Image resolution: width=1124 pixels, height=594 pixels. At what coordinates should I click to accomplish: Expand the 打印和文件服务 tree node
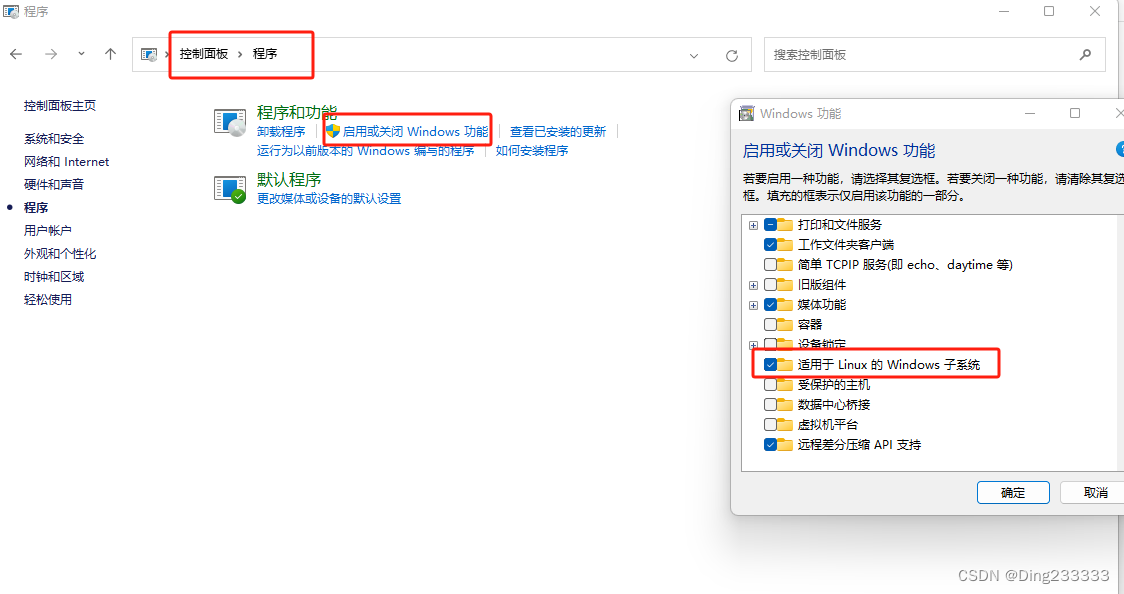[753, 225]
